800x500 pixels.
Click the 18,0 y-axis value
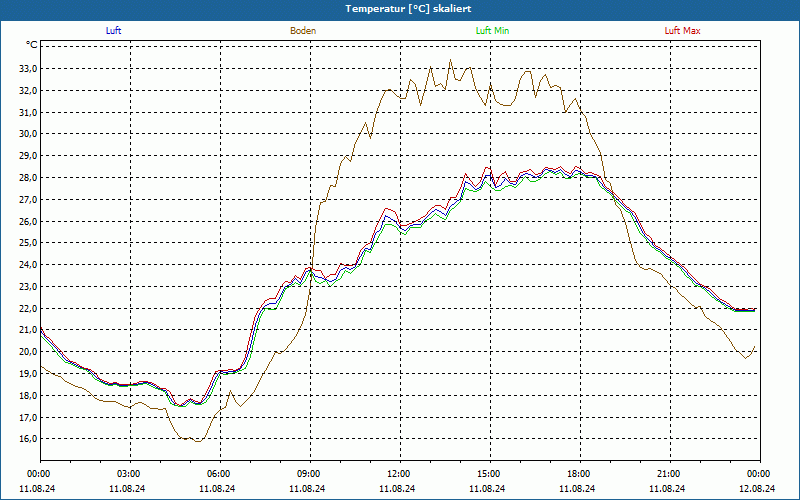point(27,396)
